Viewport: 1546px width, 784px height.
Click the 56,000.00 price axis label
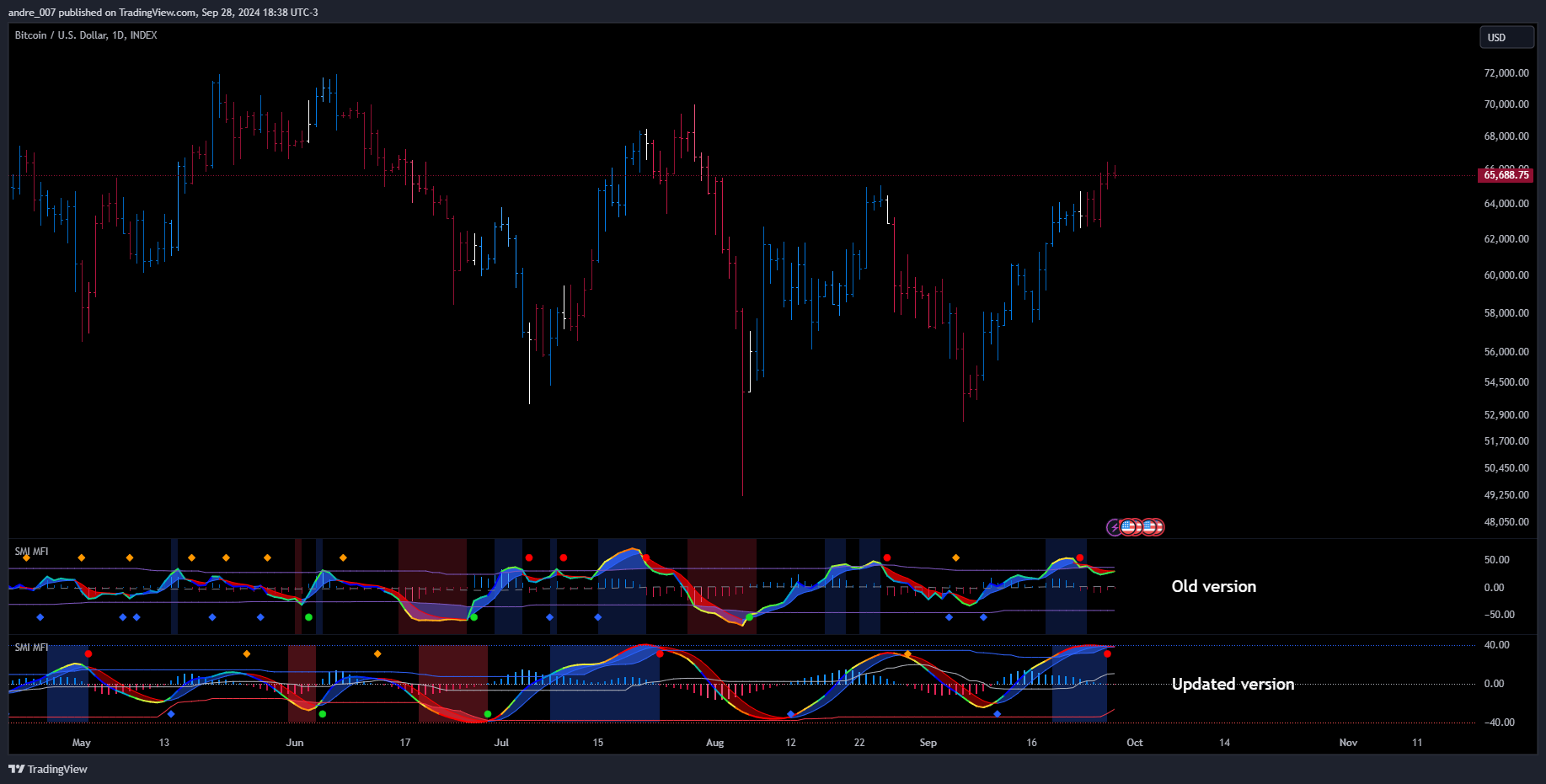click(1506, 352)
